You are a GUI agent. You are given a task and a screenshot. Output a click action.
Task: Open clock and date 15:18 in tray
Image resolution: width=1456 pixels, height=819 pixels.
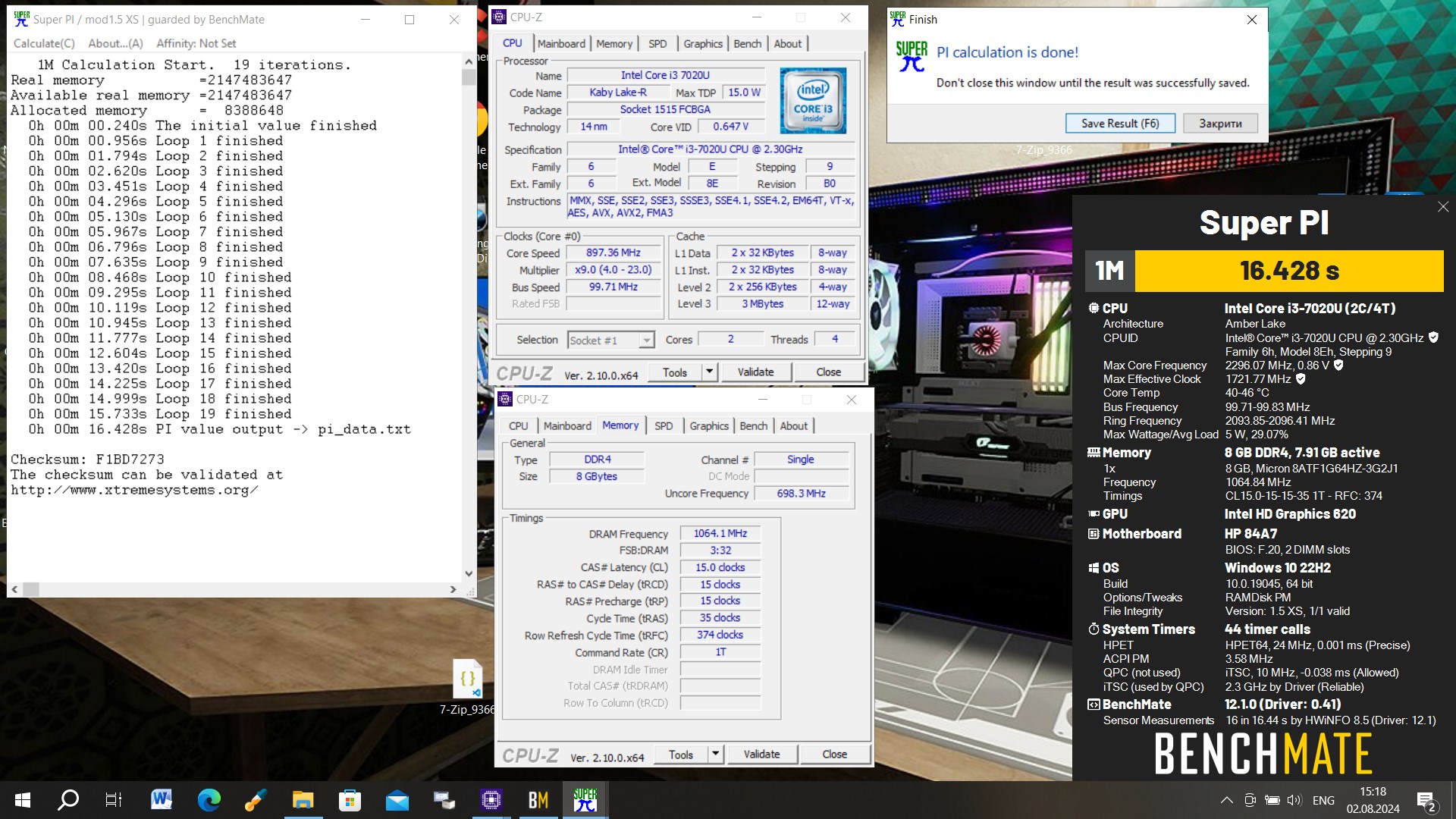pyautogui.click(x=1373, y=800)
